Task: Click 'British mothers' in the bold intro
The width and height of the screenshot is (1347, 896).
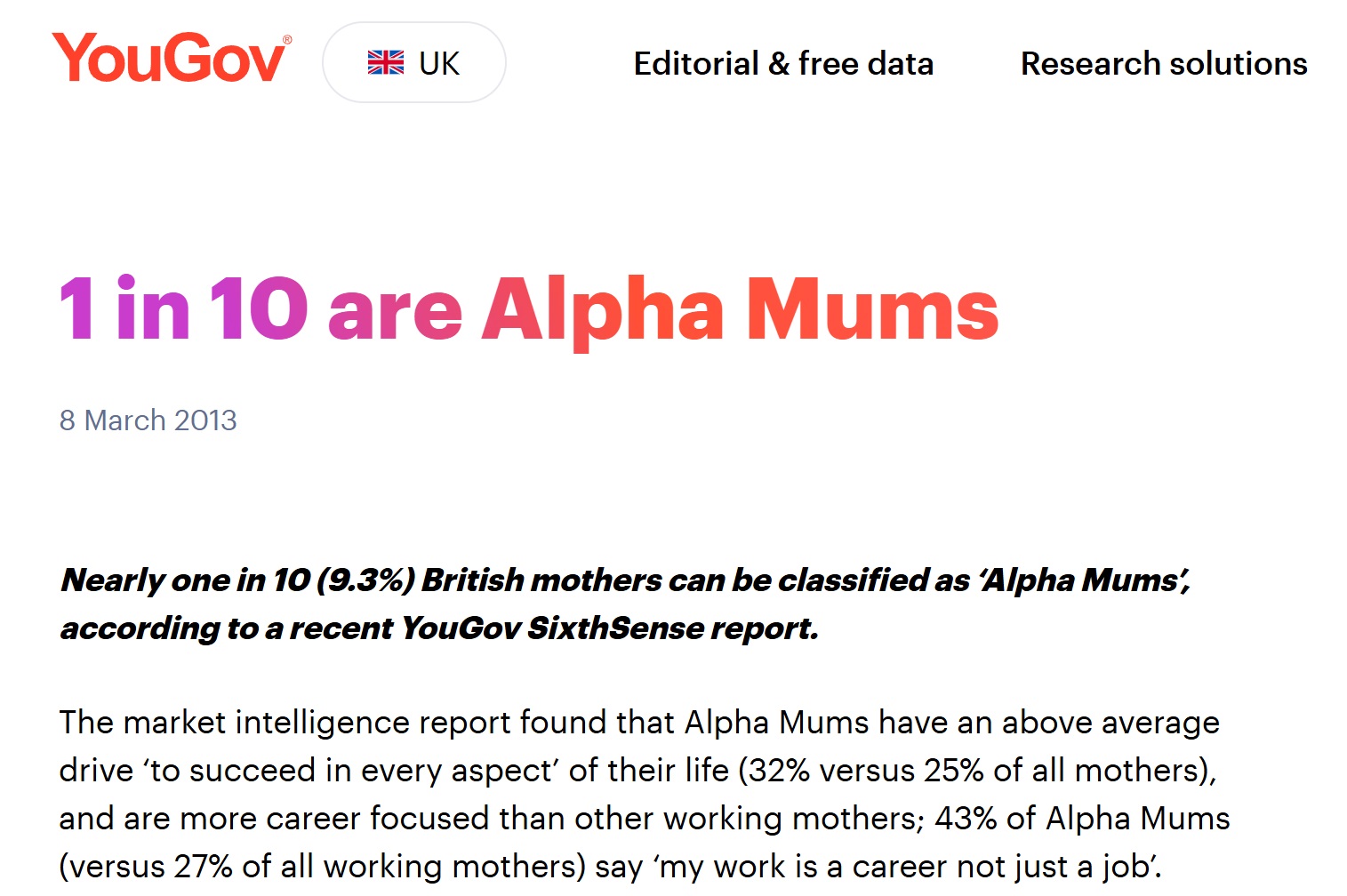Action: click(x=541, y=580)
